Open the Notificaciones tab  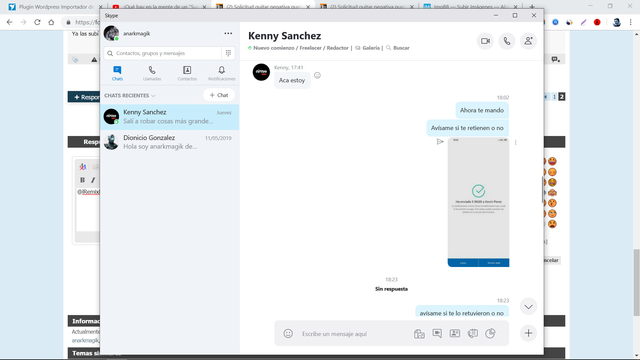click(x=222, y=73)
